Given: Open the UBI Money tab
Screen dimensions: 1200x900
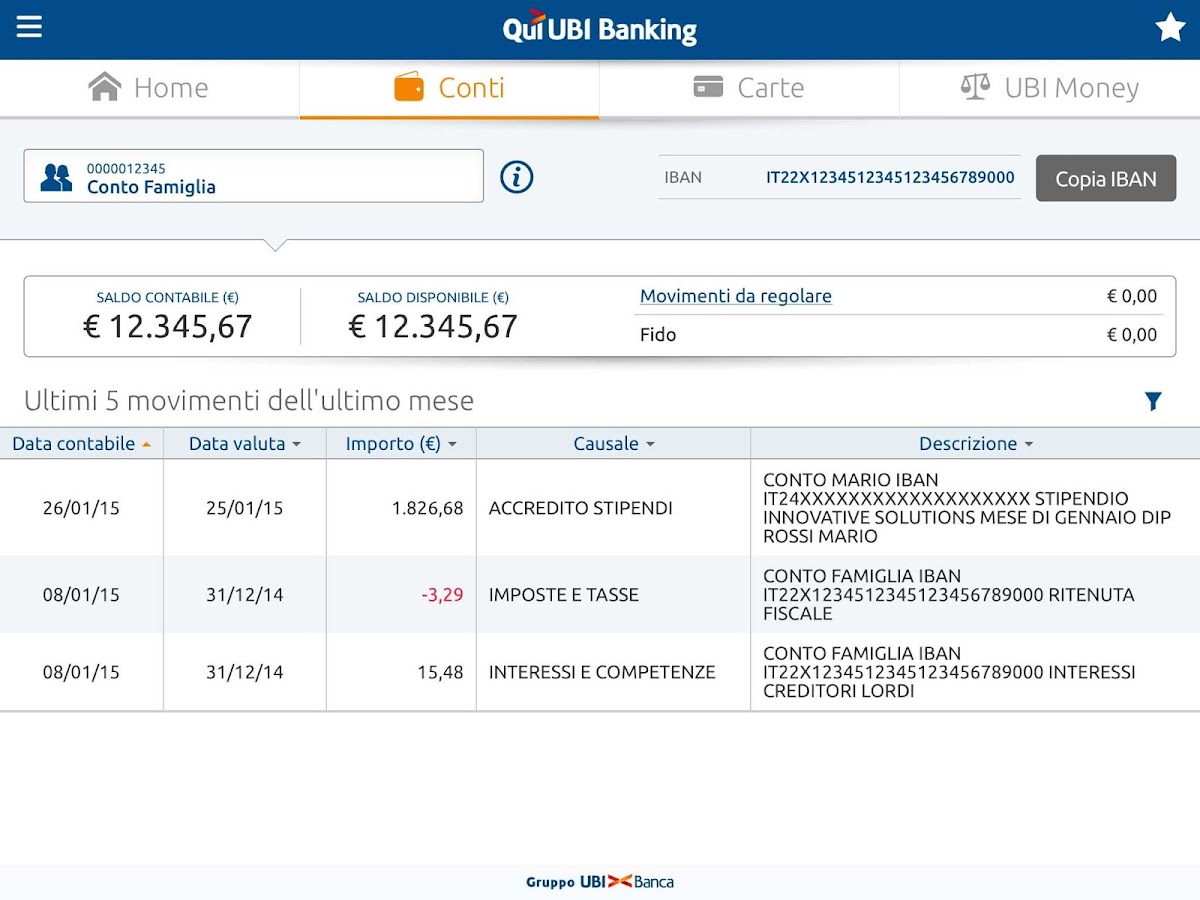Looking at the screenshot, I should pos(1050,88).
